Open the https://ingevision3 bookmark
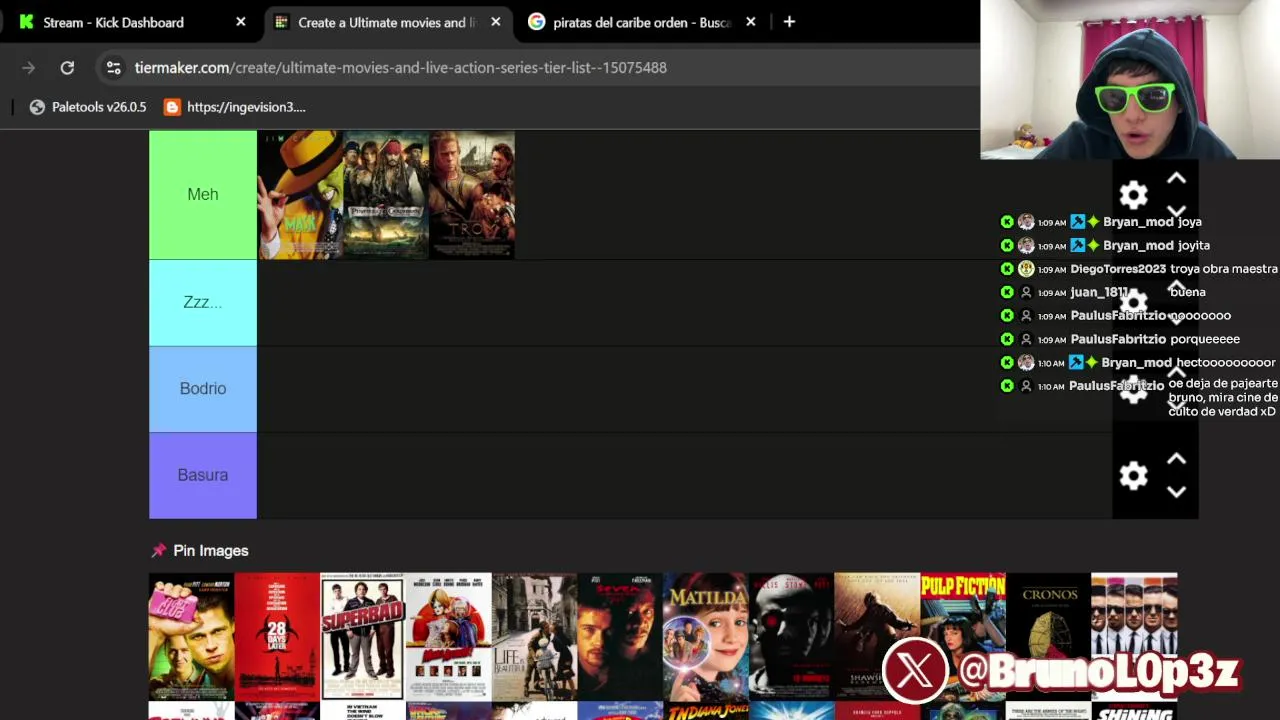1280x720 pixels. (235, 107)
